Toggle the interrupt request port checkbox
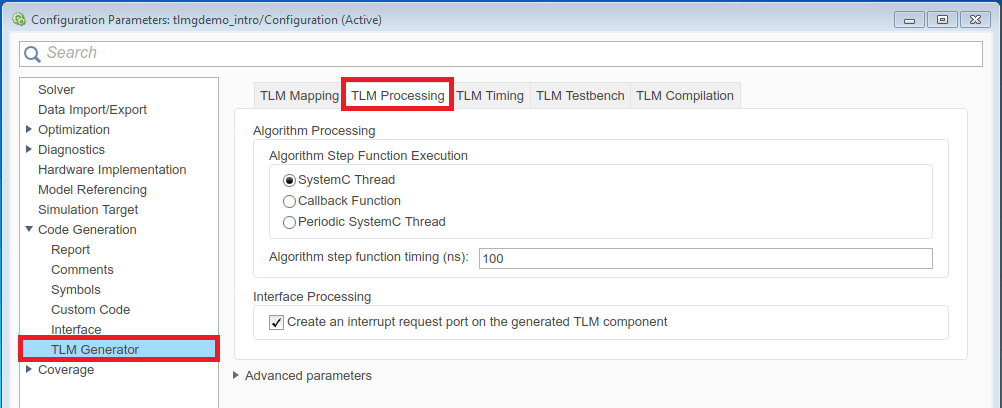 click(277, 322)
